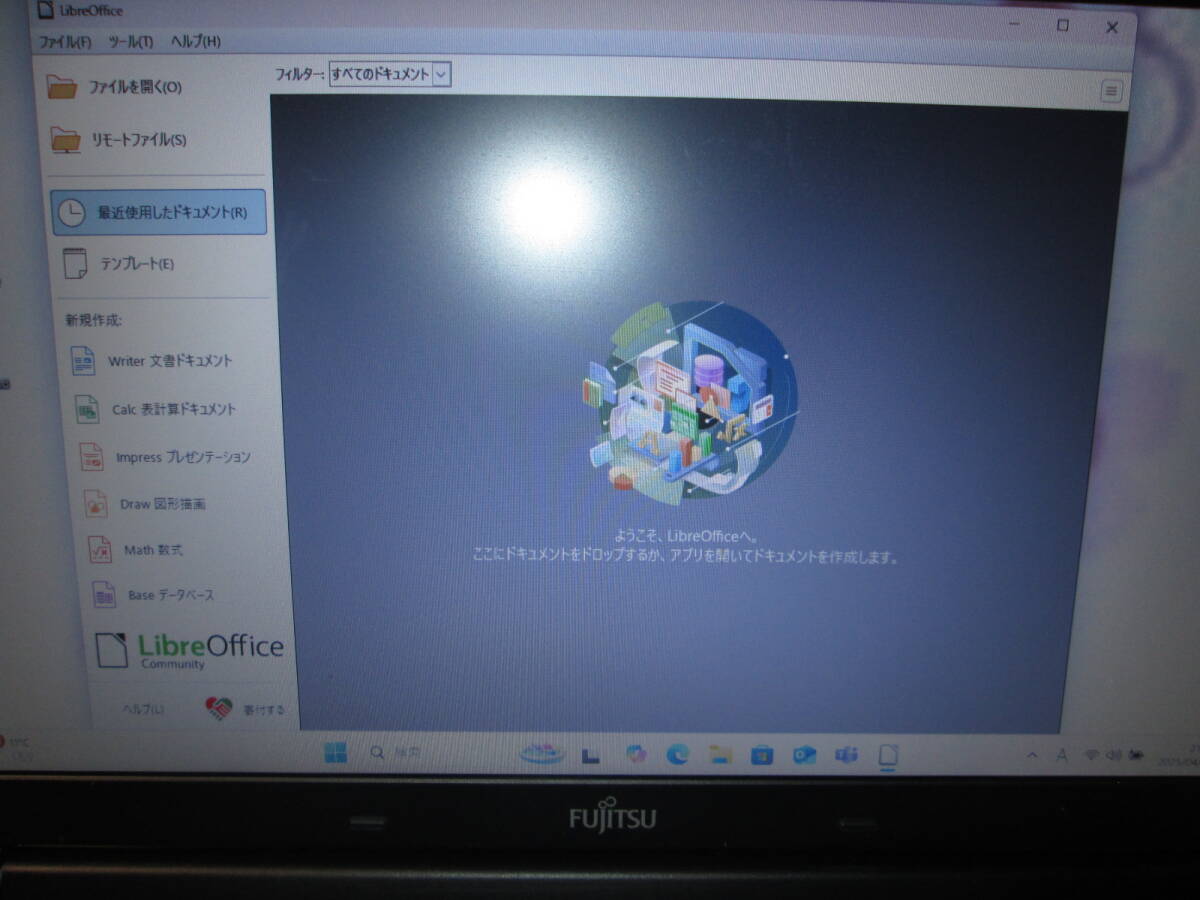Click the IME input mode indicator
The width and height of the screenshot is (1200, 900).
[x=1062, y=755]
